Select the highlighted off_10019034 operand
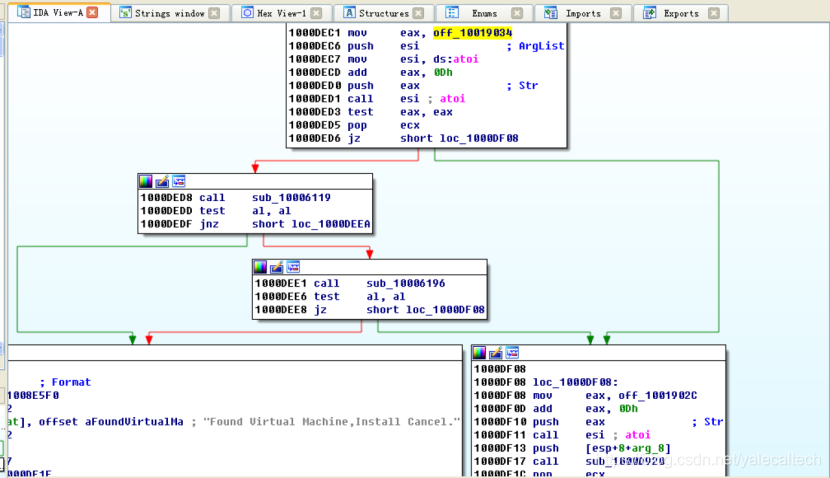Viewport: 830px width, 478px height. [473, 33]
